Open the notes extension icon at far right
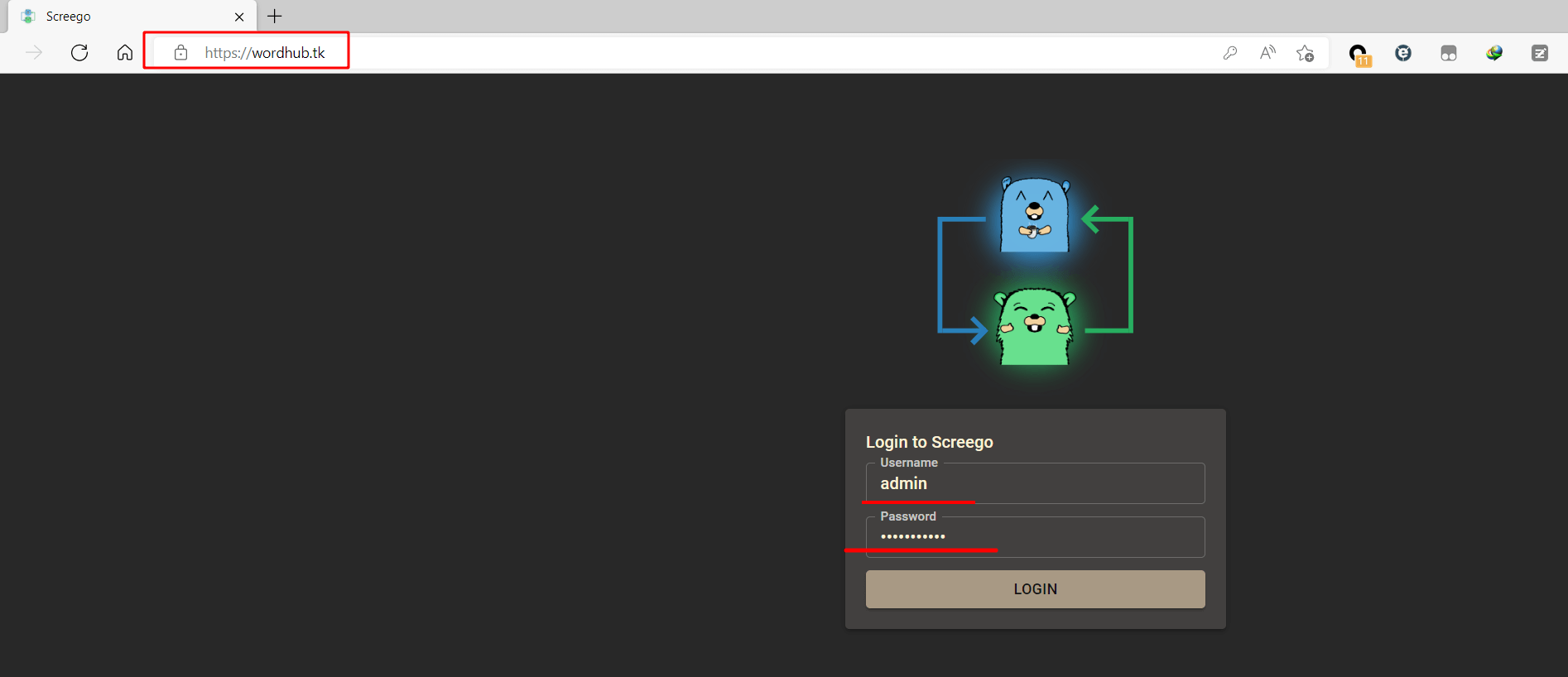Screen dimensions: 1568x677 pos(1540,53)
